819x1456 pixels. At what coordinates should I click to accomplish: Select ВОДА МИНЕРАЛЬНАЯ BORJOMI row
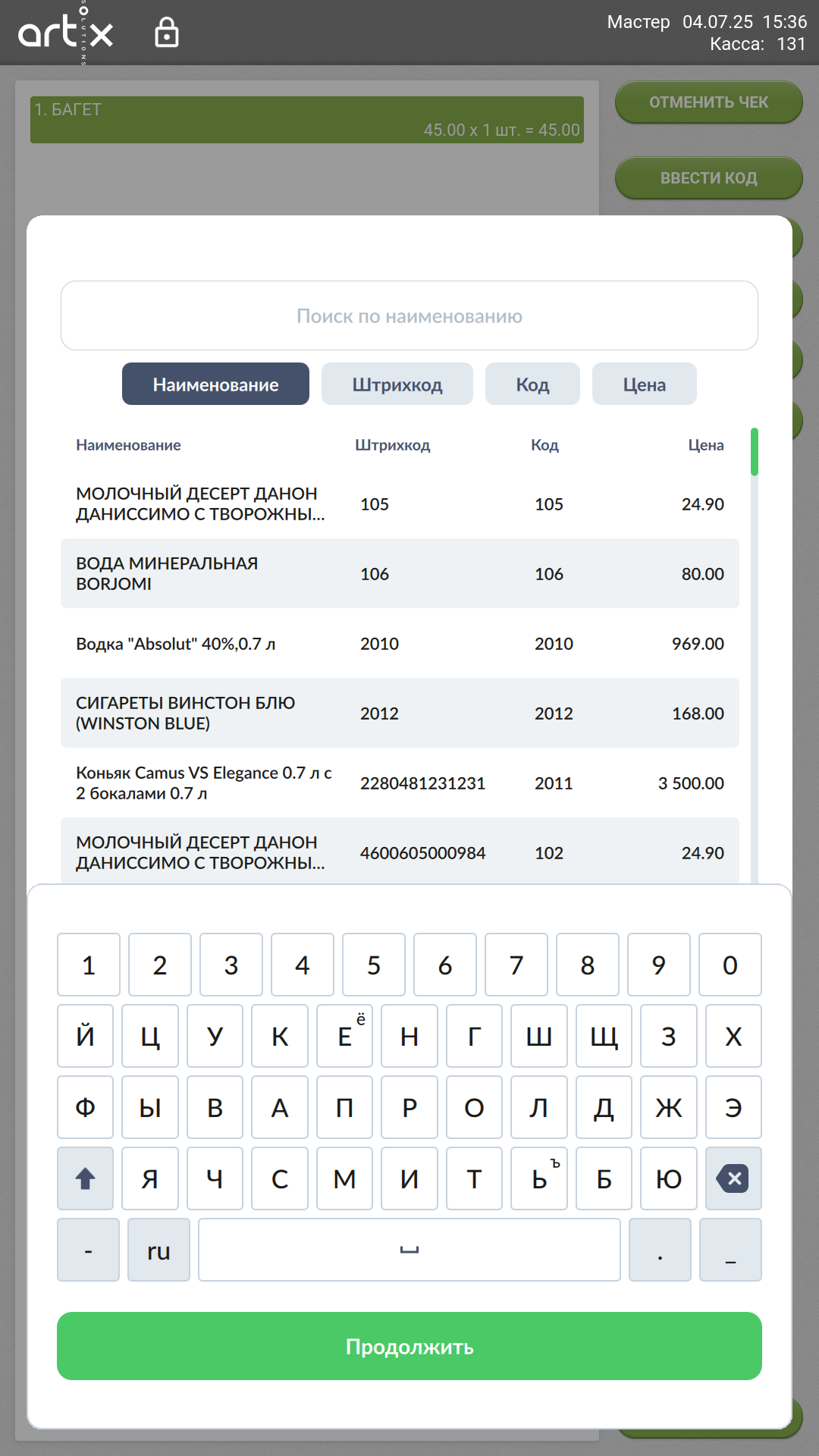(x=400, y=574)
